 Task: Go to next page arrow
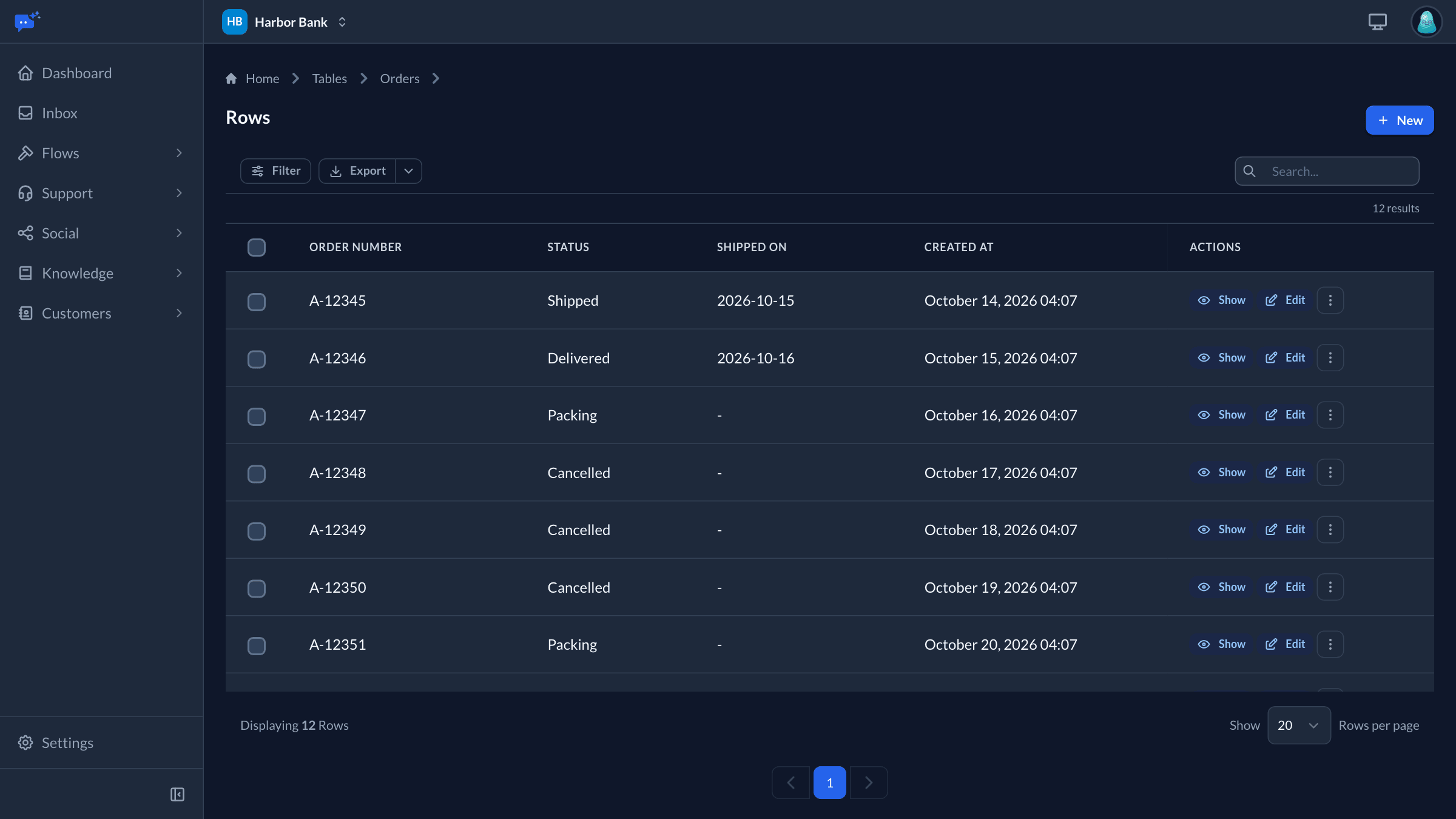pos(869,783)
